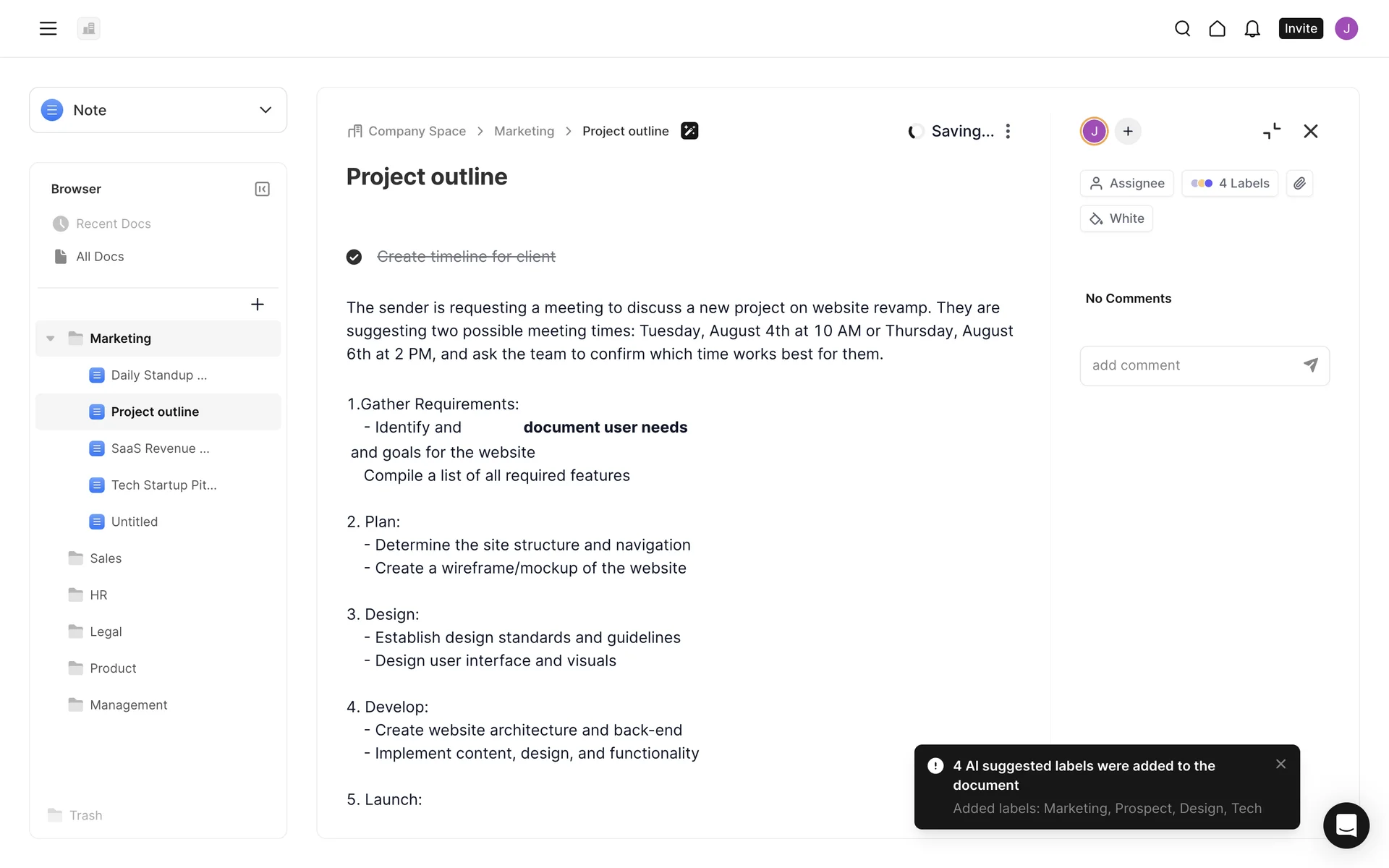
Task: Uncheck the 'Create timeline for client' task
Action: [354, 257]
